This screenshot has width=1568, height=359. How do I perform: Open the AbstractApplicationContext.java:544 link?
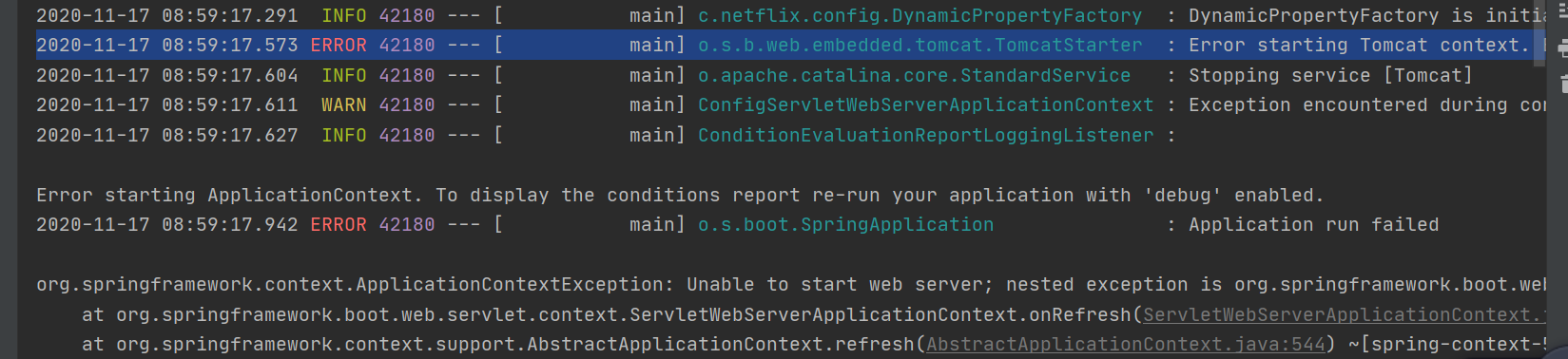coord(1126,344)
